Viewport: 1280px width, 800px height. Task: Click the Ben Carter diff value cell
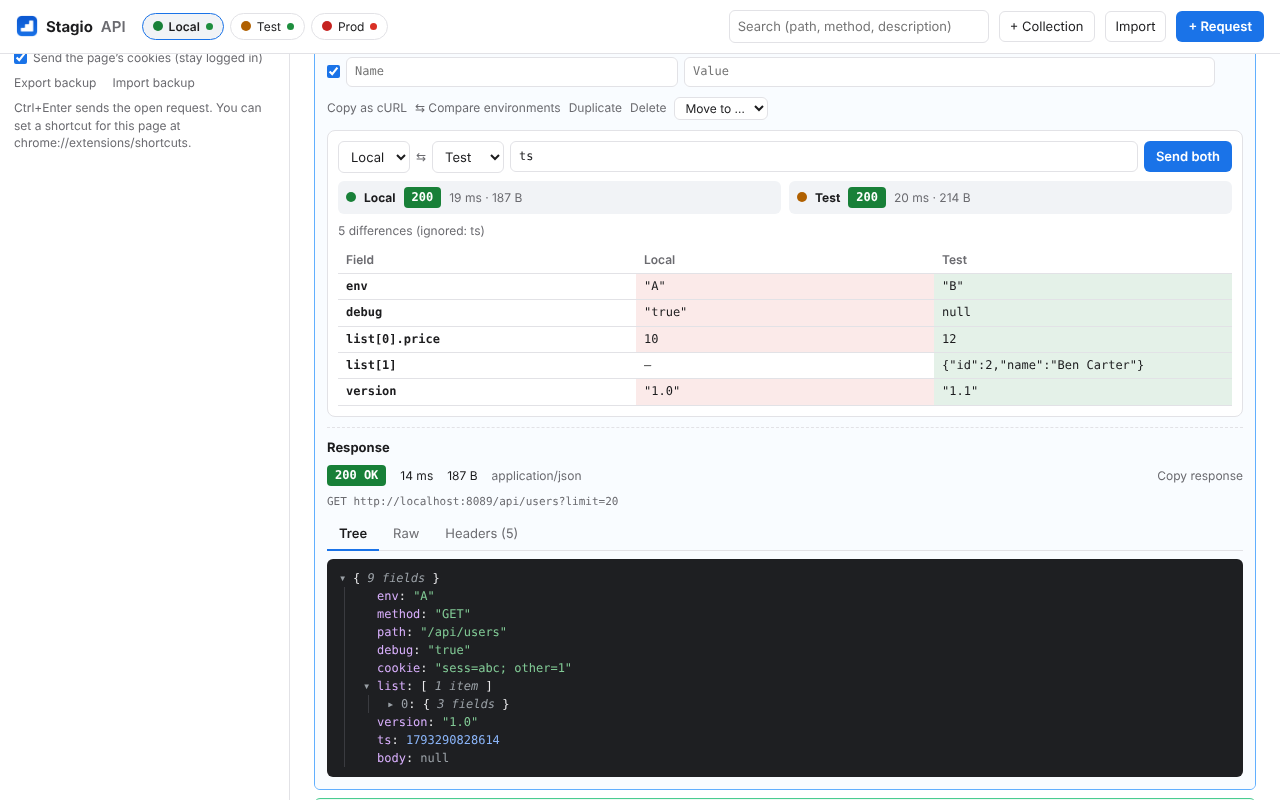(x=1083, y=365)
